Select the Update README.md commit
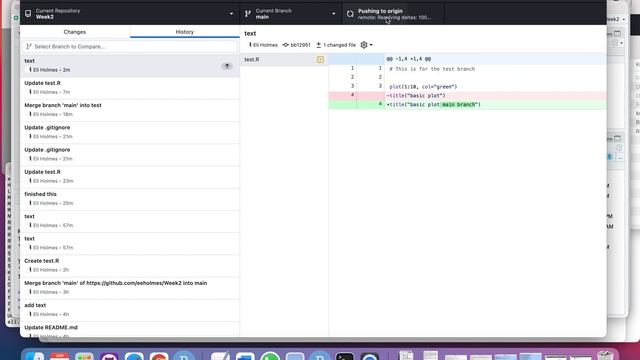640x360 pixels. (x=130, y=330)
